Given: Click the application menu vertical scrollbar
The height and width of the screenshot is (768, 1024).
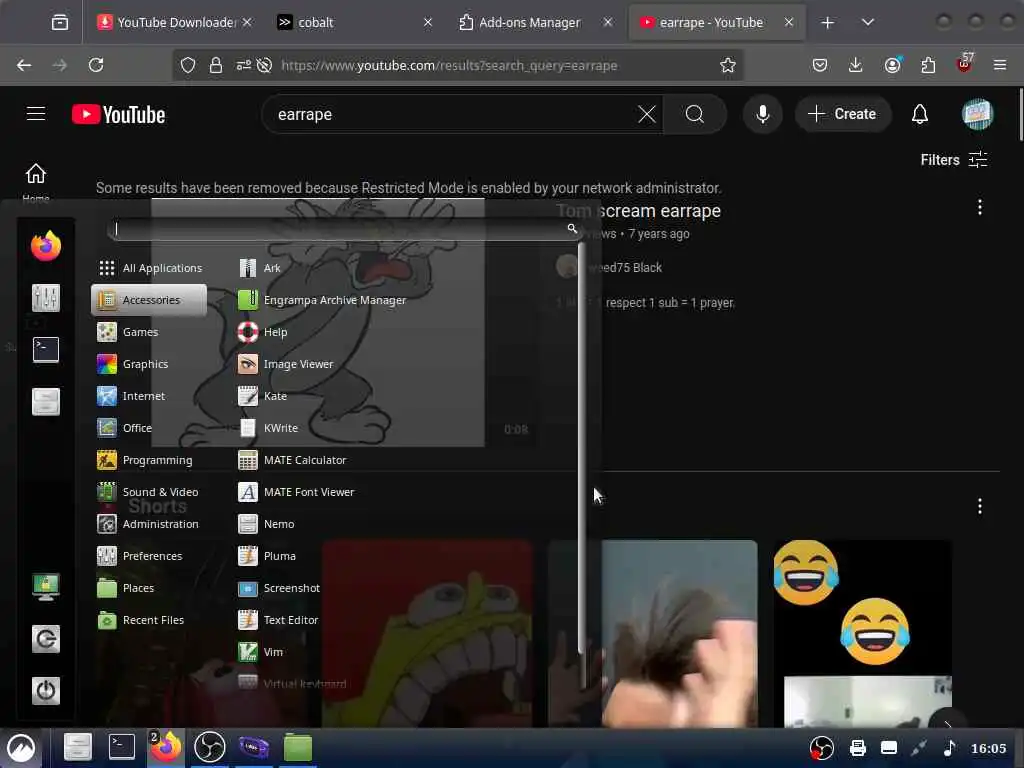Looking at the screenshot, I should (581, 448).
